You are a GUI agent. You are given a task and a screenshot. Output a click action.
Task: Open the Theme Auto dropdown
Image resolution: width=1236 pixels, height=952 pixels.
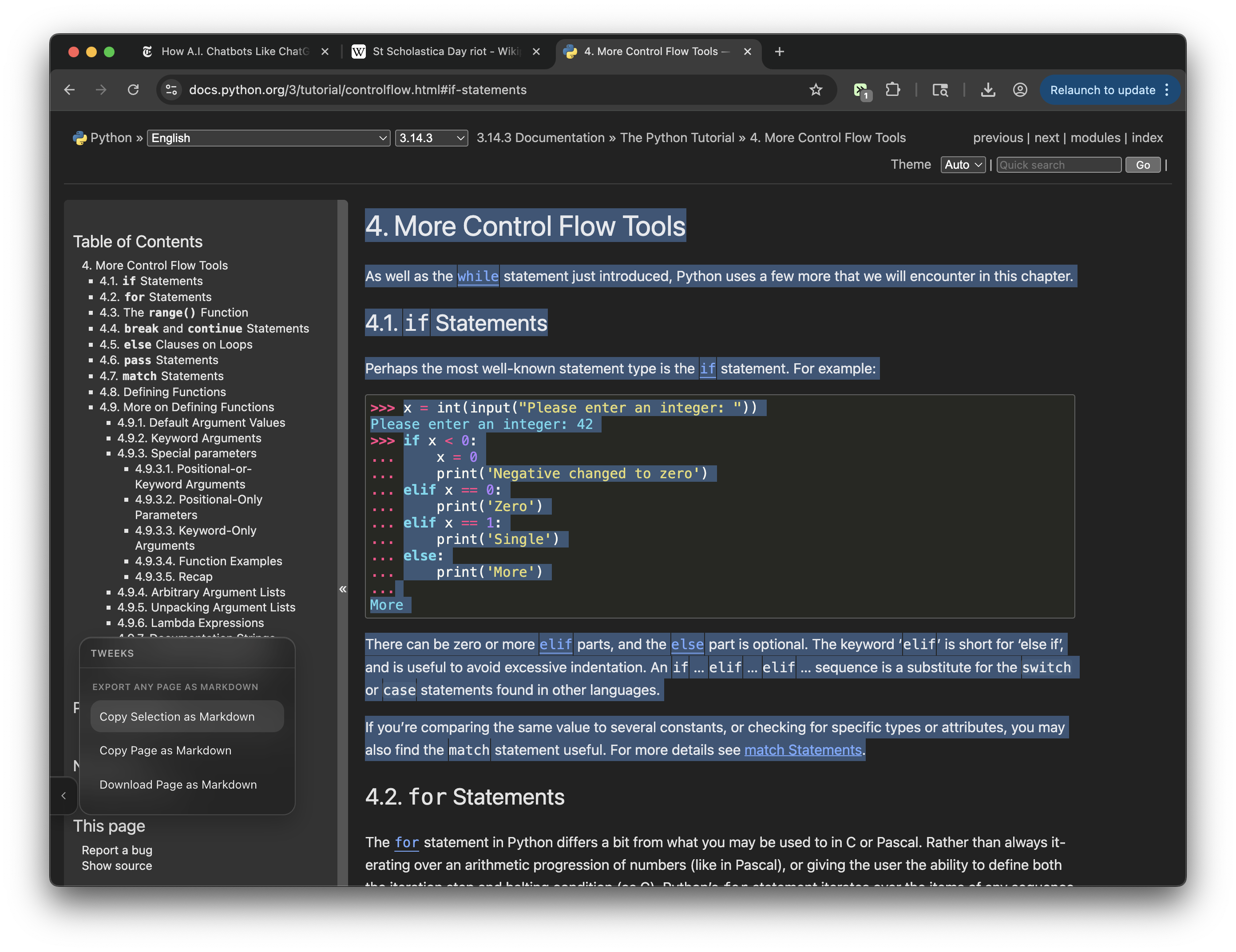[x=963, y=165]
